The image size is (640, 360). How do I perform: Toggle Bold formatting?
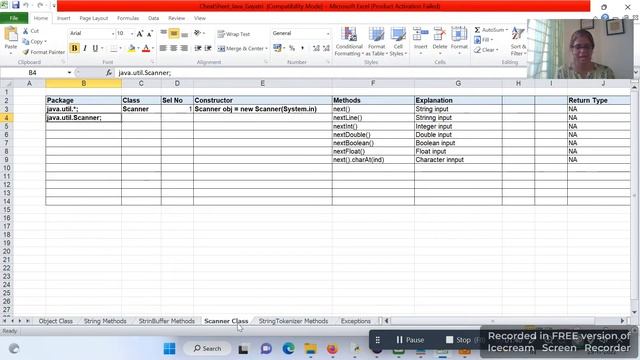pyautogui.click(x=74, y=48)
